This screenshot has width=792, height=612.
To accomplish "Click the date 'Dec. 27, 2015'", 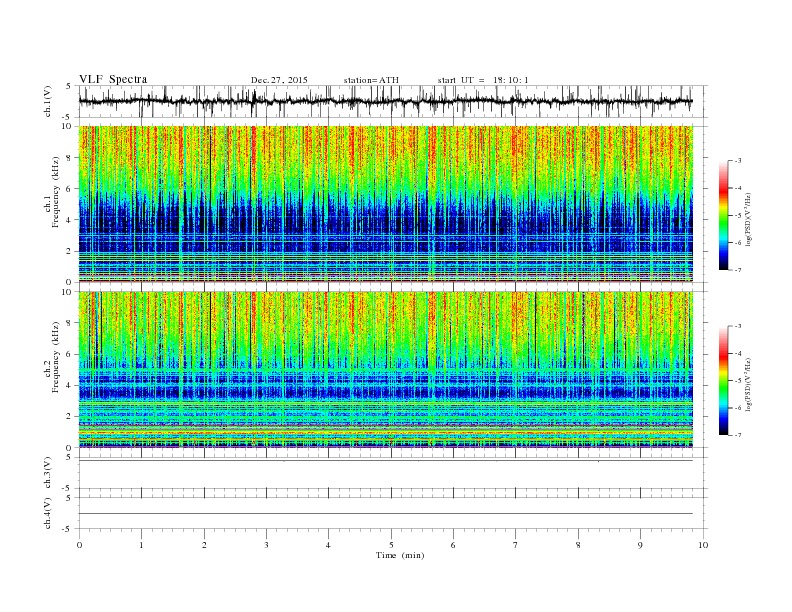I will pos(279,80).
